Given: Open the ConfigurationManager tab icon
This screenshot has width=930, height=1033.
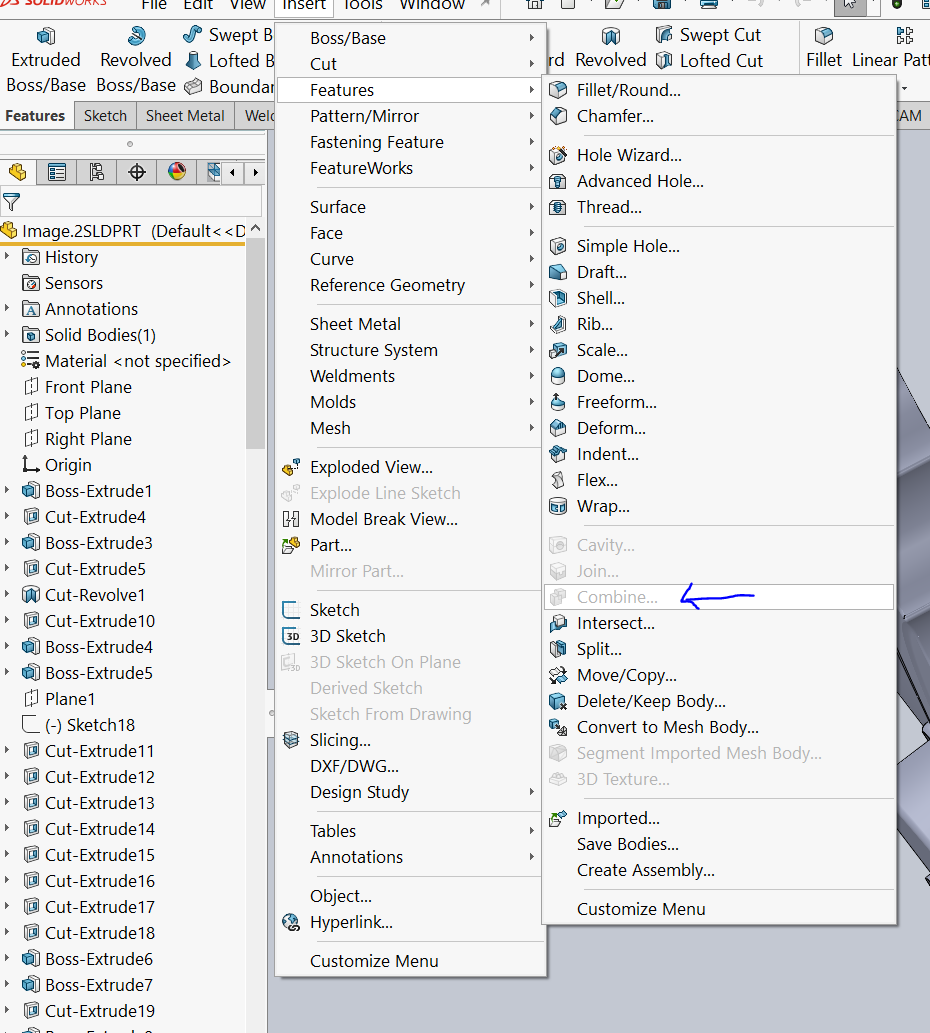Looking at the screenshot, I should point(97,173).
